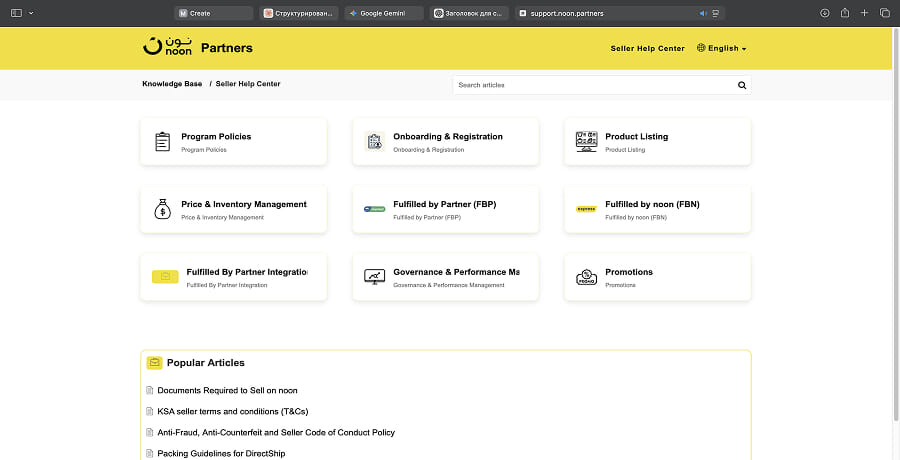
Task: Click the Fulfilled by noon express badge icon
Action: (x=586, y=209)
